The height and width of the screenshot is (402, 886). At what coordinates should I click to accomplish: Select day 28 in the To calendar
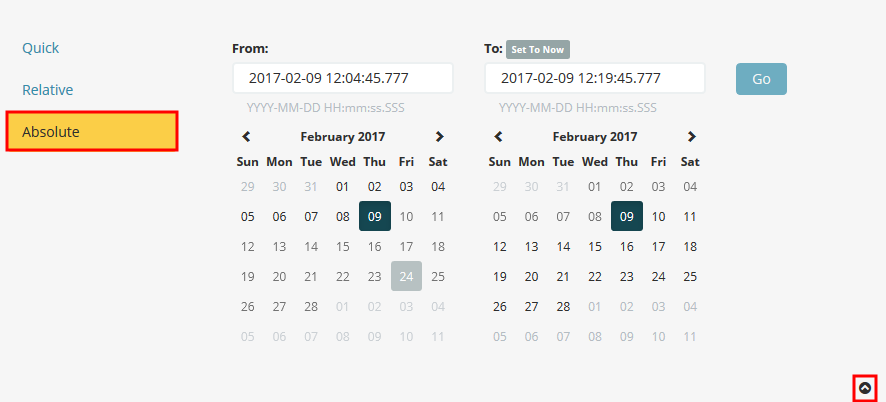(x=563, y=306)
